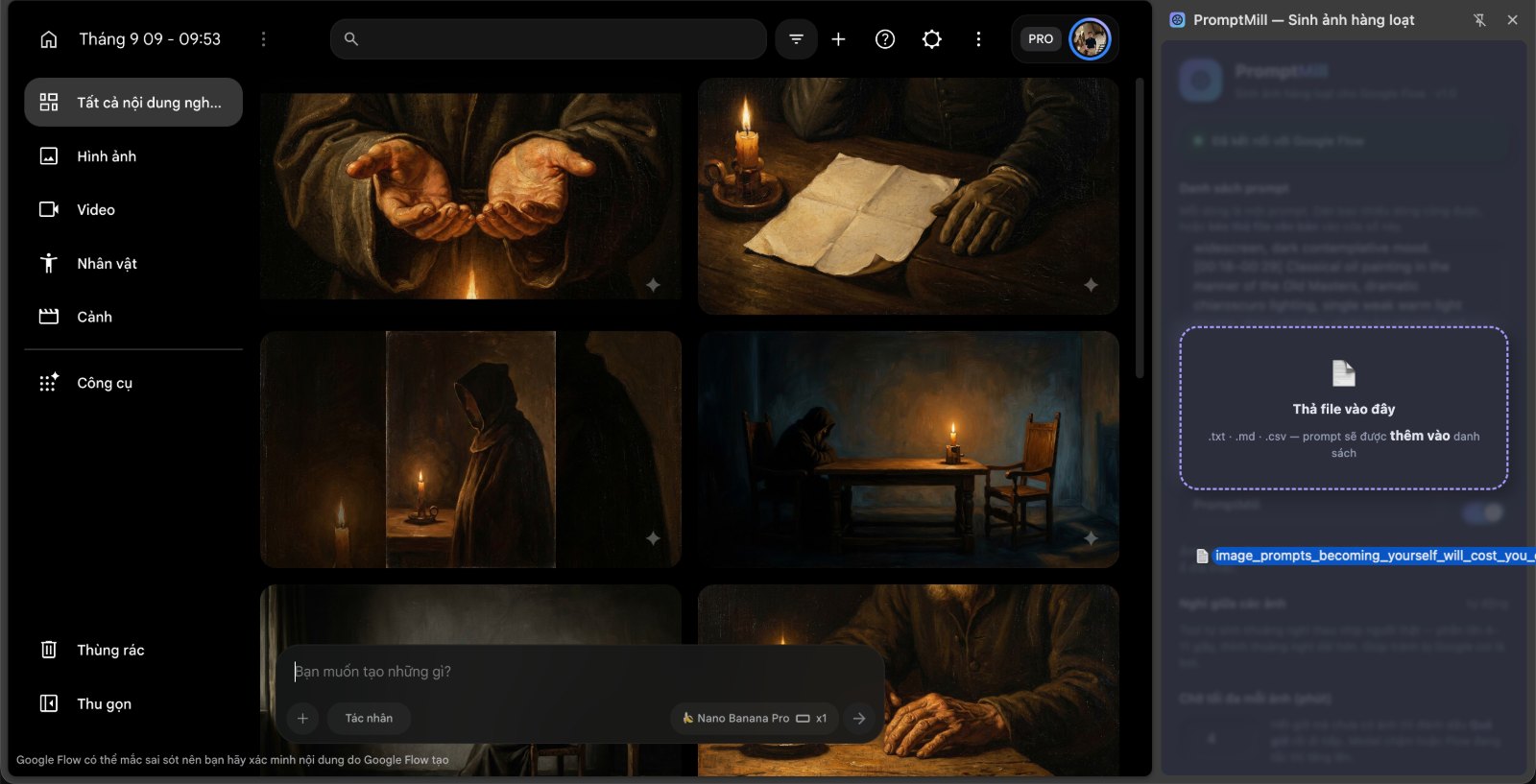Open the help question mark icon
1536x784 pixels.
885,39
